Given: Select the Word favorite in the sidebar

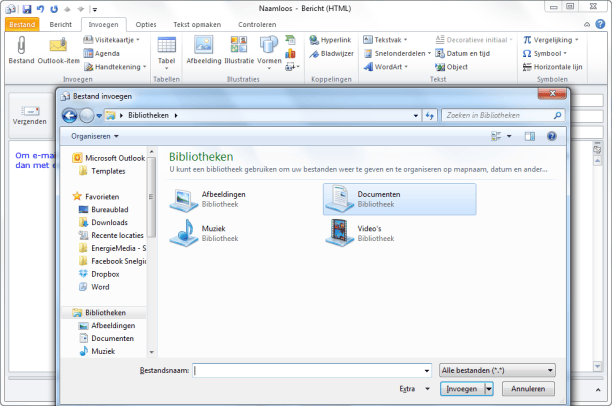Looking at the screenshot, I should (x=94, y=287).
